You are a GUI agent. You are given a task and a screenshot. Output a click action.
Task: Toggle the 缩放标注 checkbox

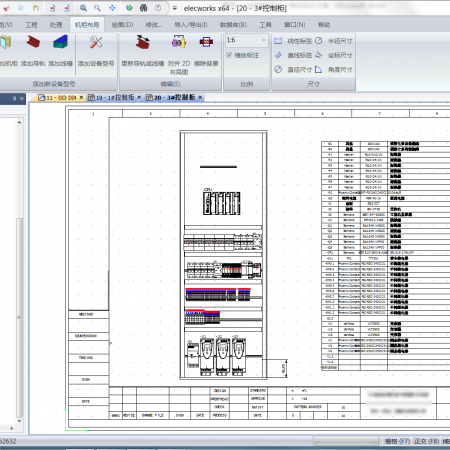coord(229,55)
